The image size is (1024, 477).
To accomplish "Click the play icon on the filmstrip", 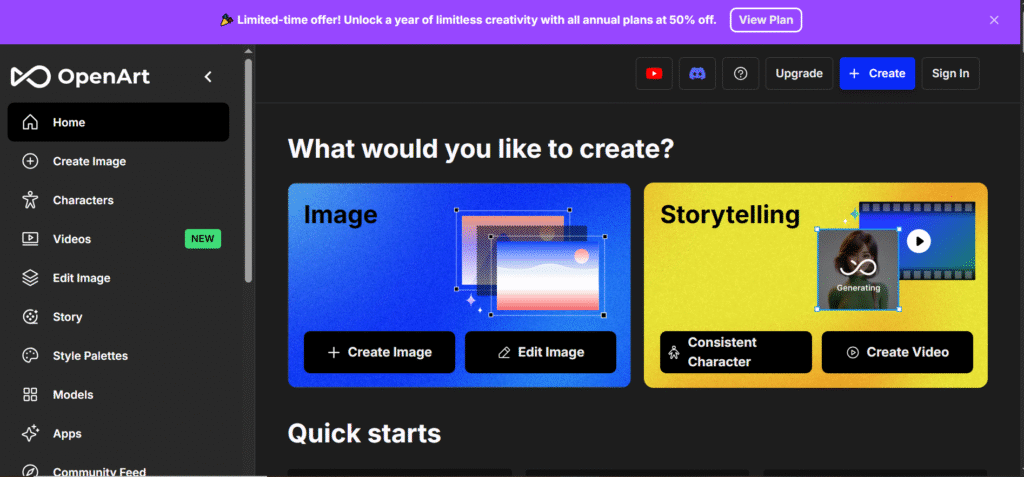I will [x=919, y=241].
